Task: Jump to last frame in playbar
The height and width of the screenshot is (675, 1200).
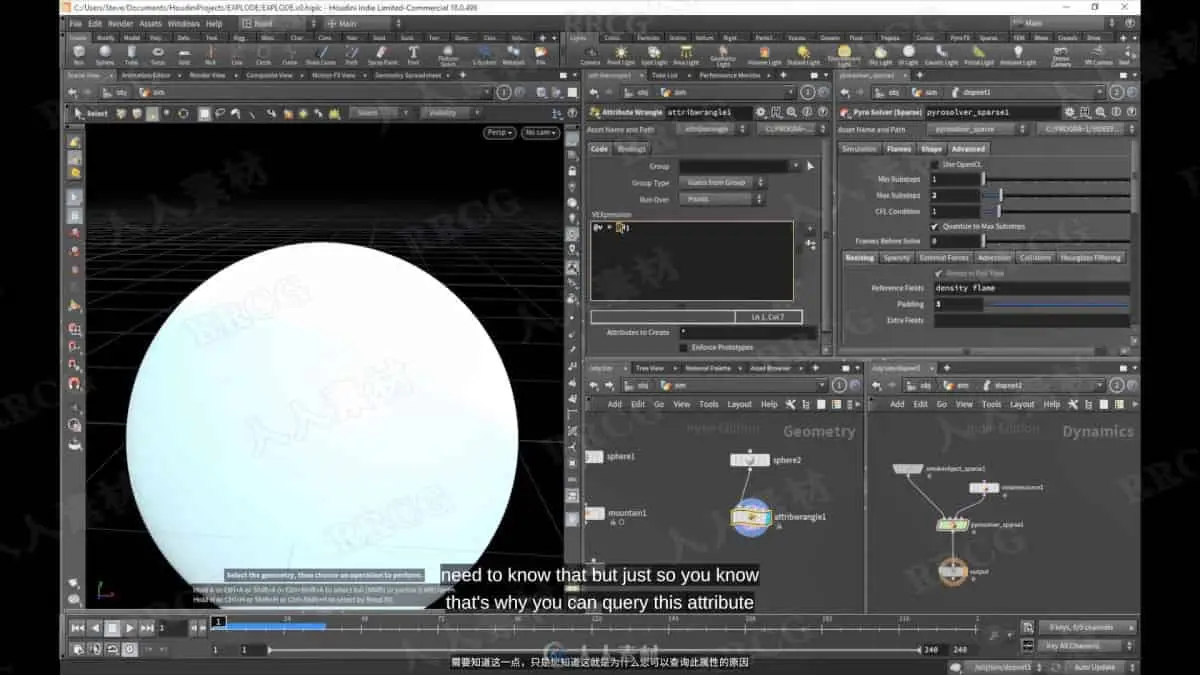Action: (148, 628)
